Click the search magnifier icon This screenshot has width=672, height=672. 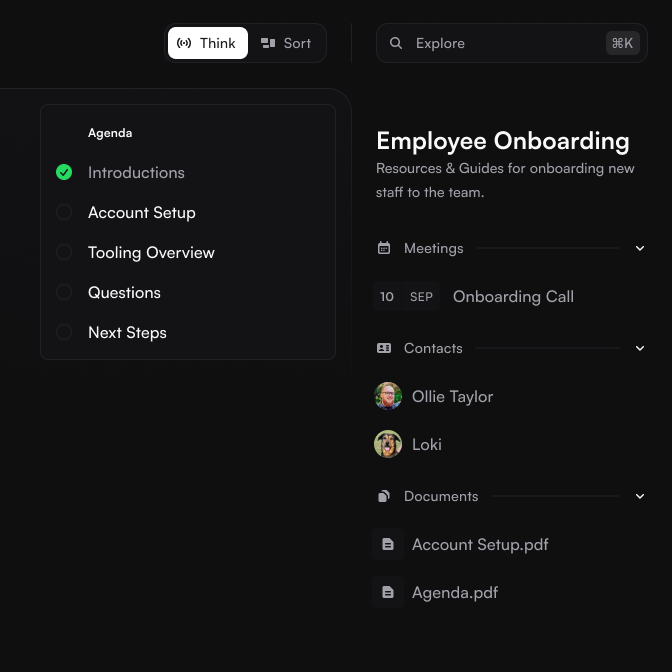coord(396,43)
